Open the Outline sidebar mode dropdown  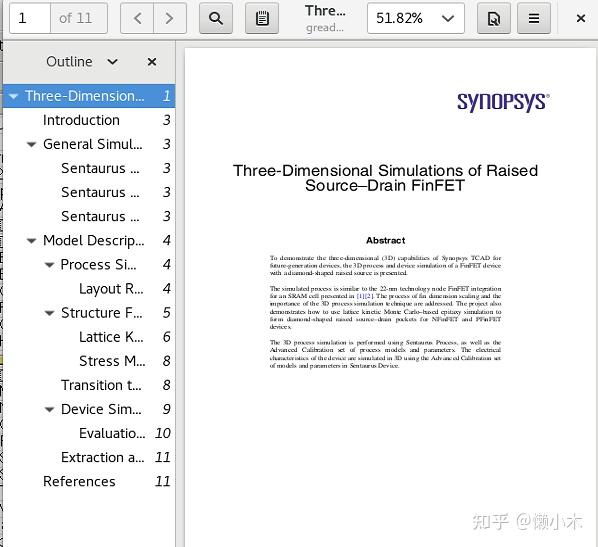[x=82, y=62]
